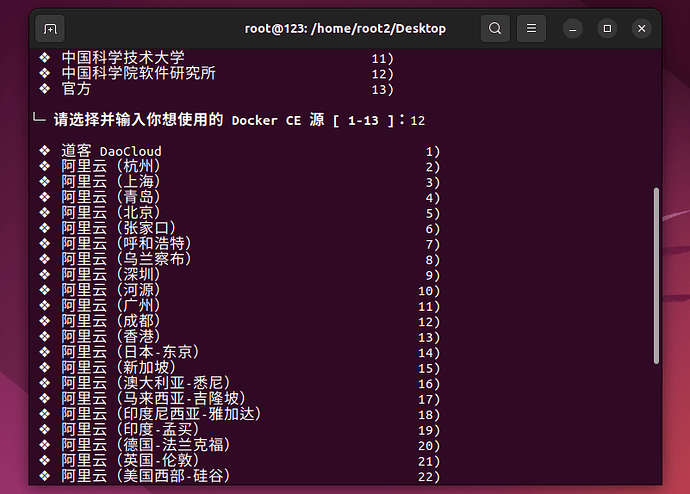Click number 14) beside 日本-东京
The height and width of the screenshot is (494, 690).
(x=429, y=353)
